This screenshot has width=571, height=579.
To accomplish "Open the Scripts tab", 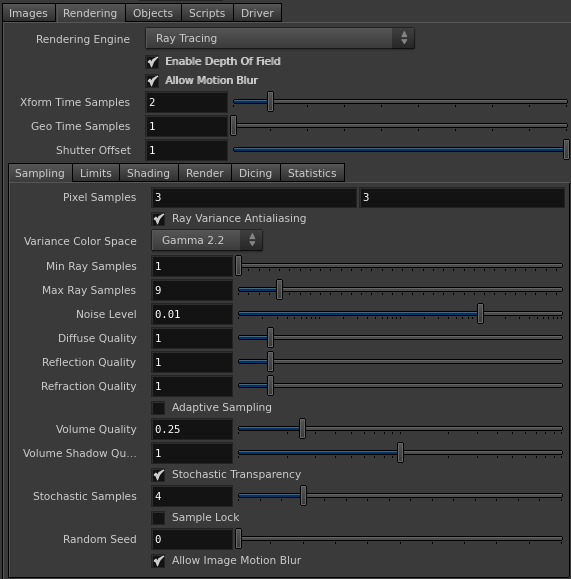I will (x=207, y=13).
